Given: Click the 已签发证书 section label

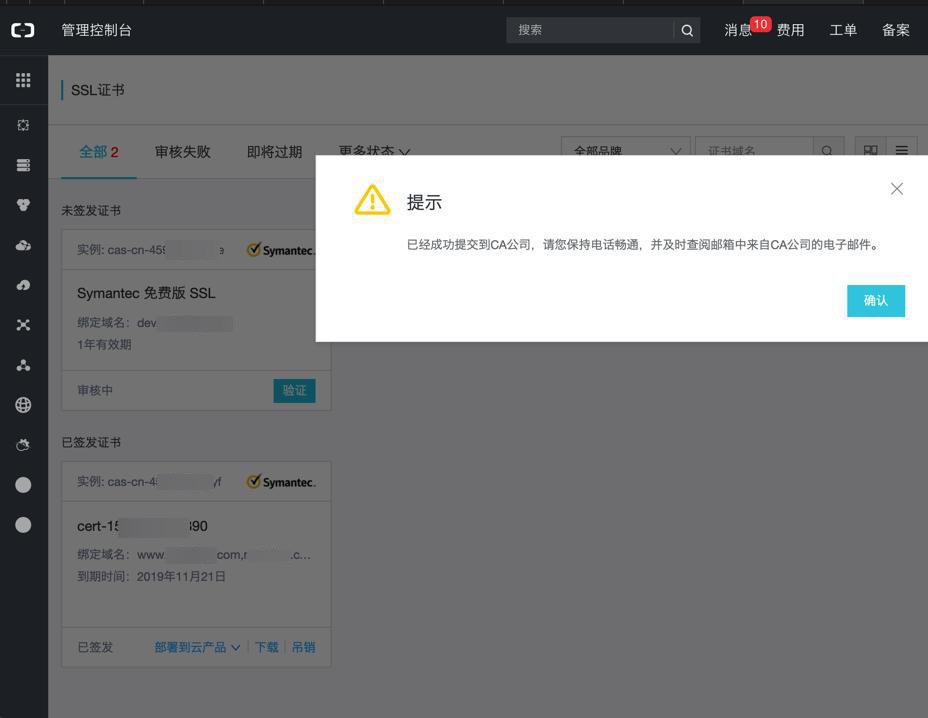Looking at the screenshot, I should 91,443.
